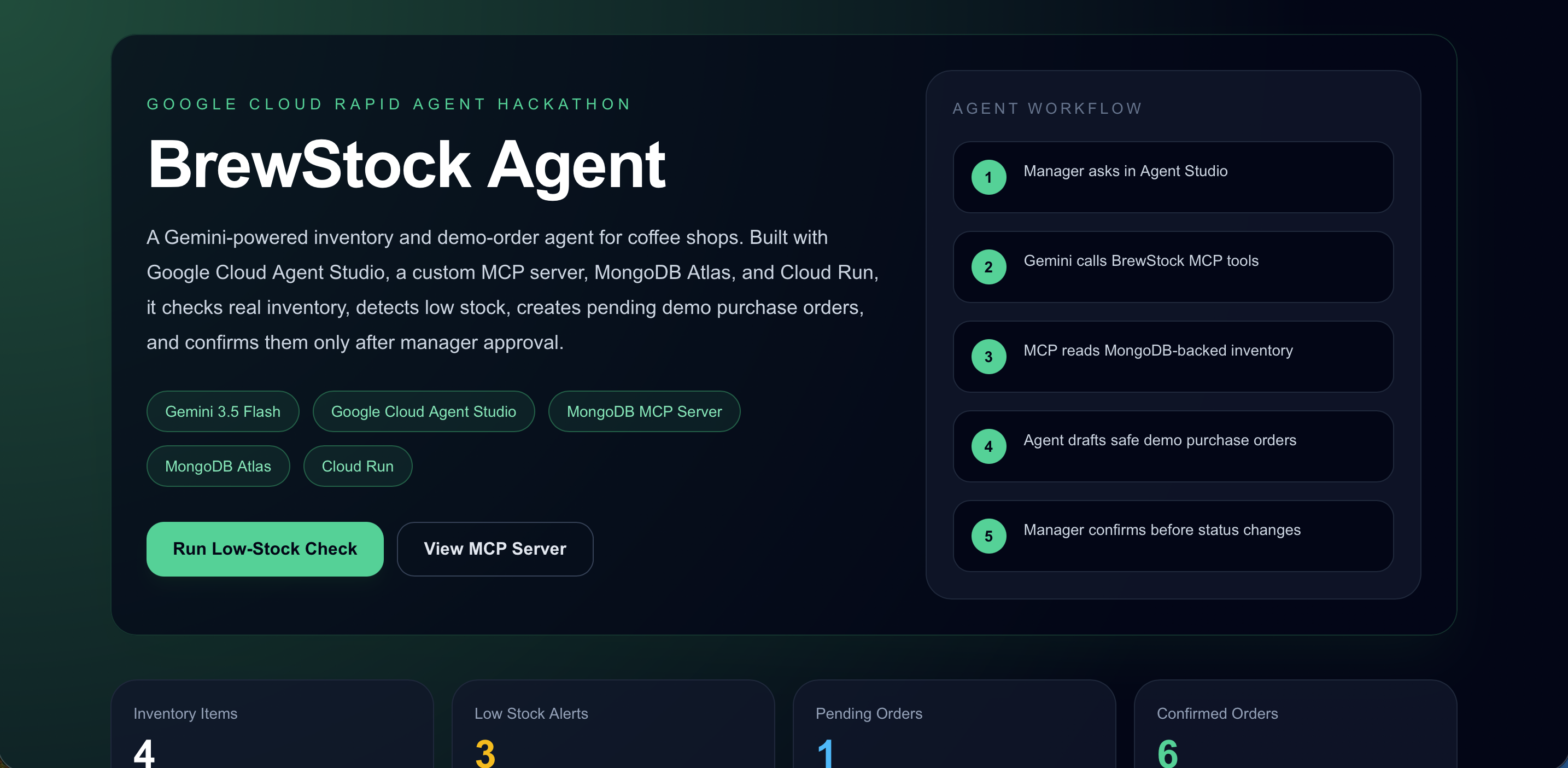
Task: Click the Inventory Items count 4
Action: coord(144,753)
